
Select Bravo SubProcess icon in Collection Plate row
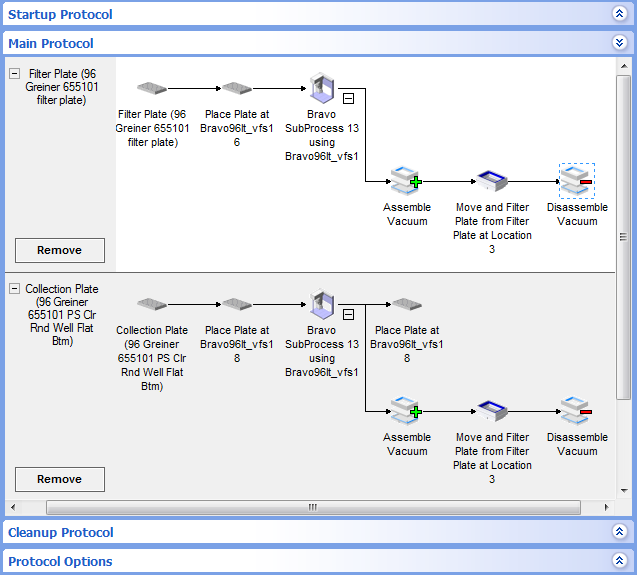pyautogui.click(x=321, y=303)
